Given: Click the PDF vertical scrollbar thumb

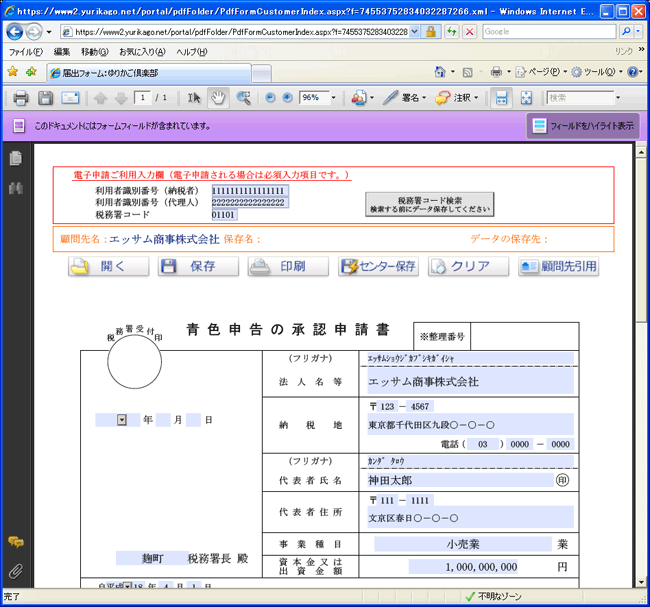Looking at the screenshot, I should [x=641, y=240].
